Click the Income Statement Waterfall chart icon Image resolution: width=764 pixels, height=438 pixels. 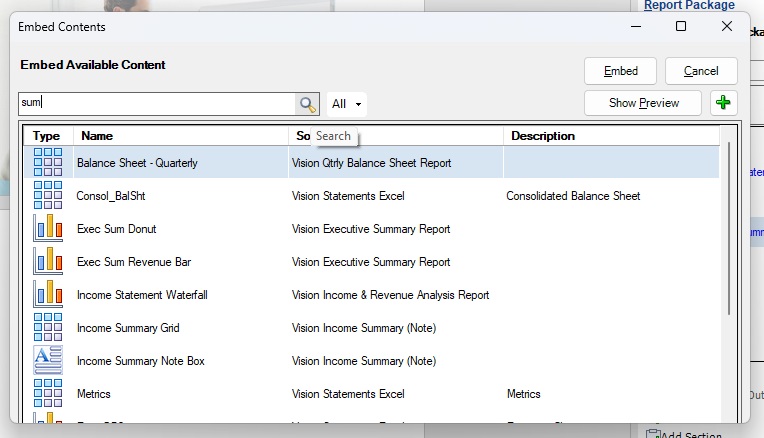click(x=48, y=295)
